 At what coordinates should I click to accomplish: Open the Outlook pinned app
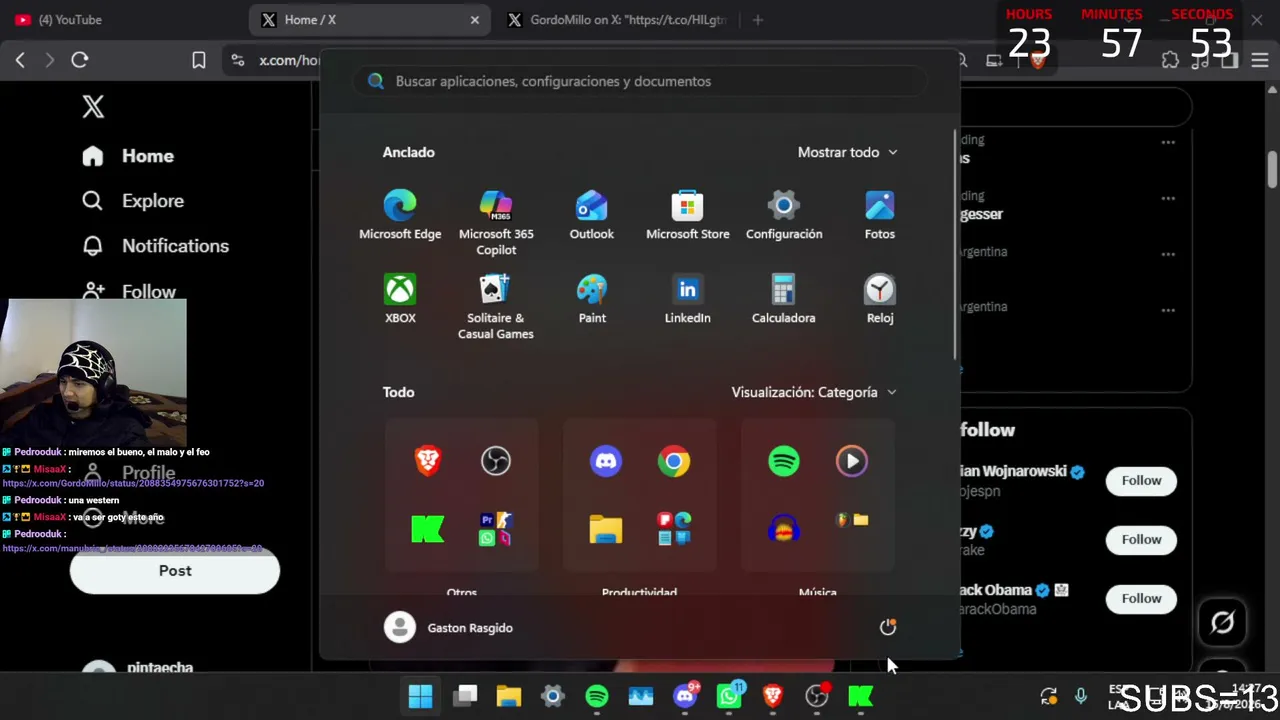click(592, 215)
